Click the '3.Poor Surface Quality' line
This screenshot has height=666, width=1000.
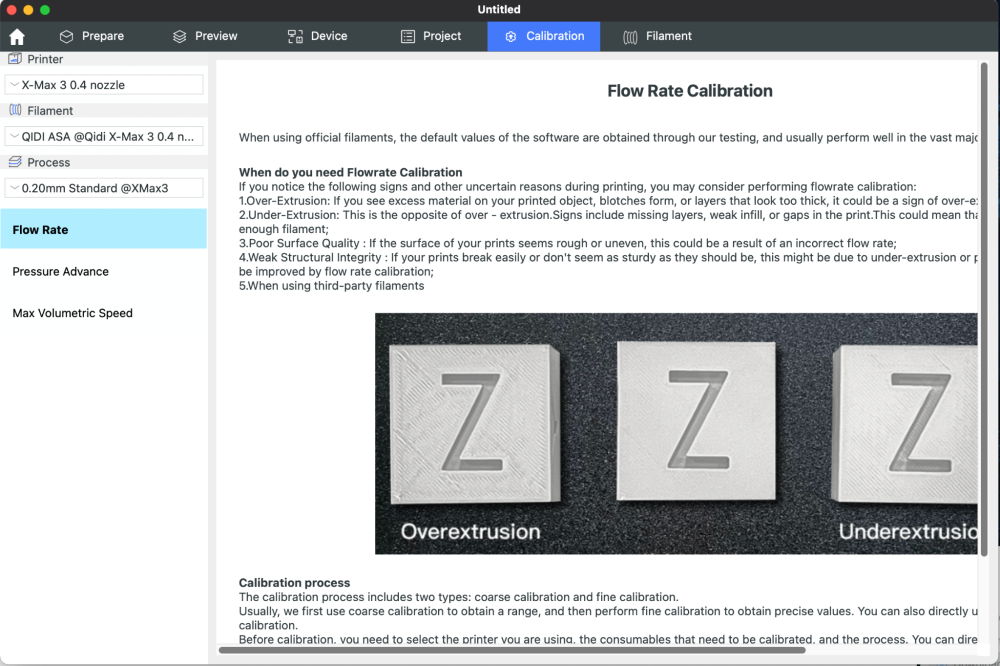pyautogui.click(x=568, y=243)
